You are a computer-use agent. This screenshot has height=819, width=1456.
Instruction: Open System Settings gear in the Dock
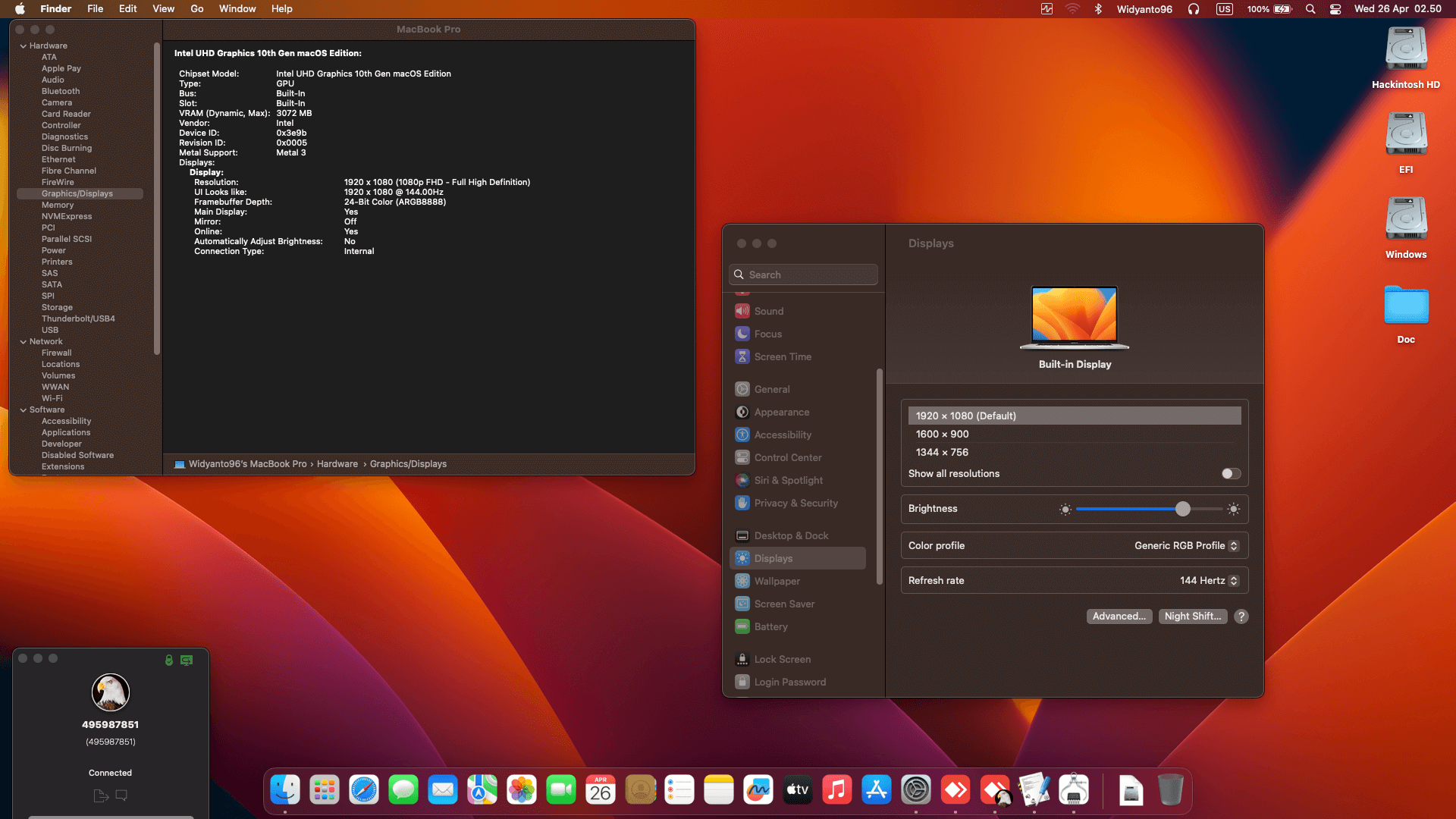coord(916,790)
